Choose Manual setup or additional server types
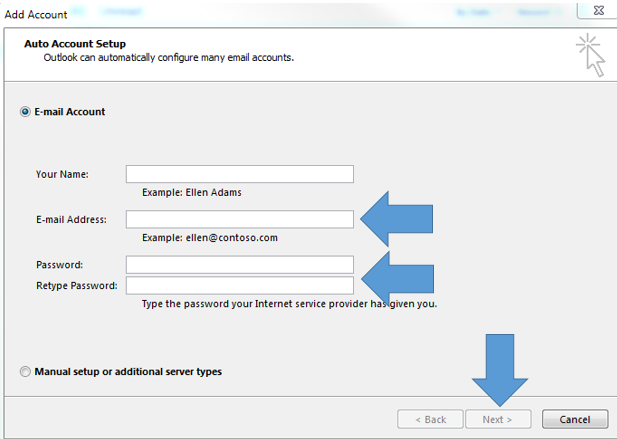617x439 pixels. [25, 371]
